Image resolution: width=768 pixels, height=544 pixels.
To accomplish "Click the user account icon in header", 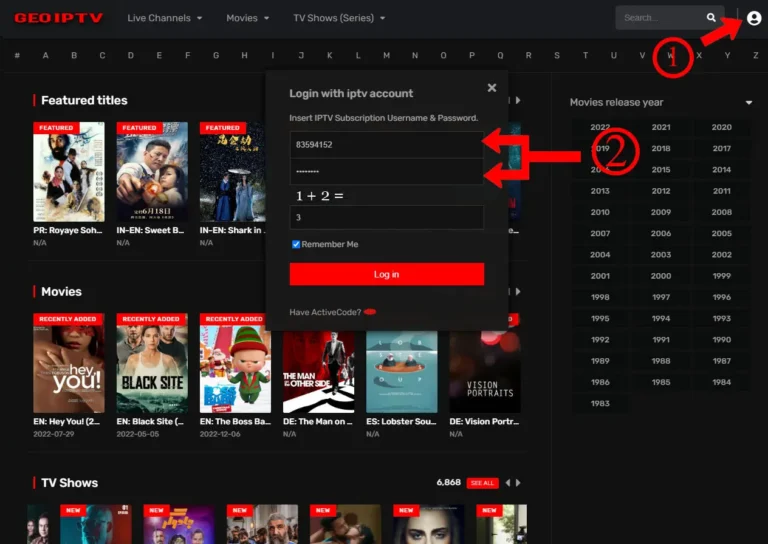I will point(753,18).
